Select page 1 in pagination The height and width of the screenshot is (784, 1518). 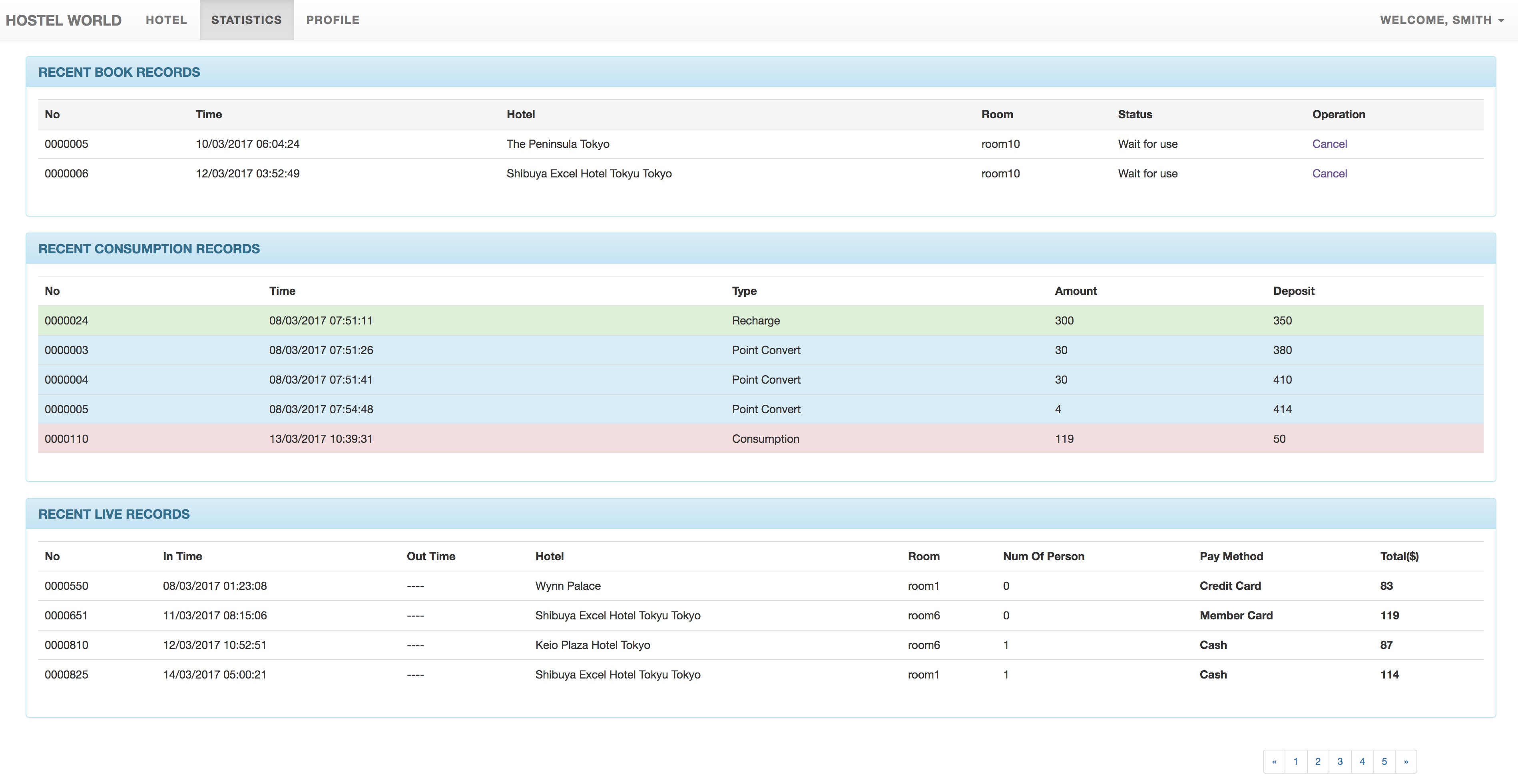coord(1296,761)
